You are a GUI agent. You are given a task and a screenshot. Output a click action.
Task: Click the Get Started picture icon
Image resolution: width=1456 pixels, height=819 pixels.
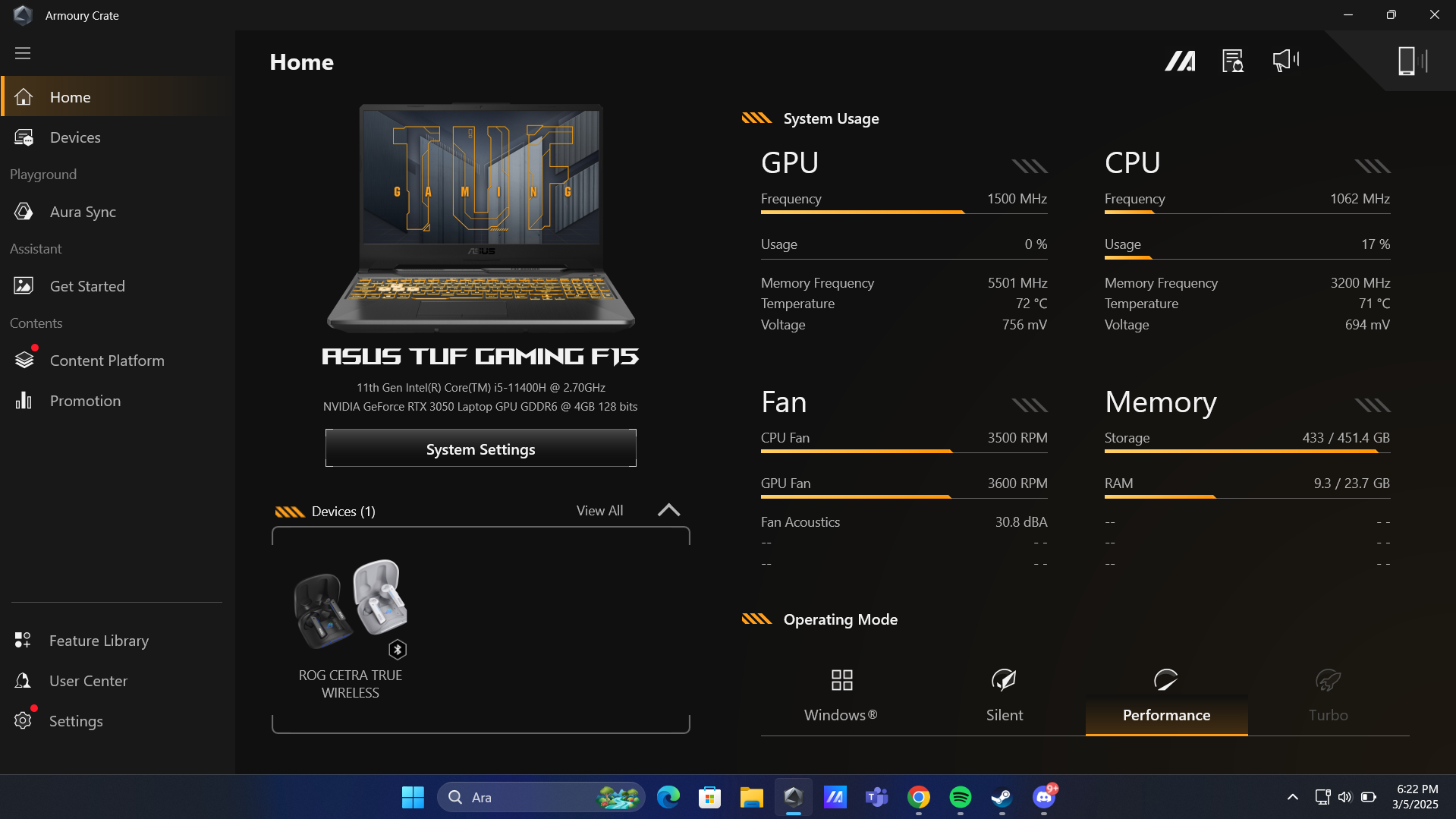click(x=24, y=286)
